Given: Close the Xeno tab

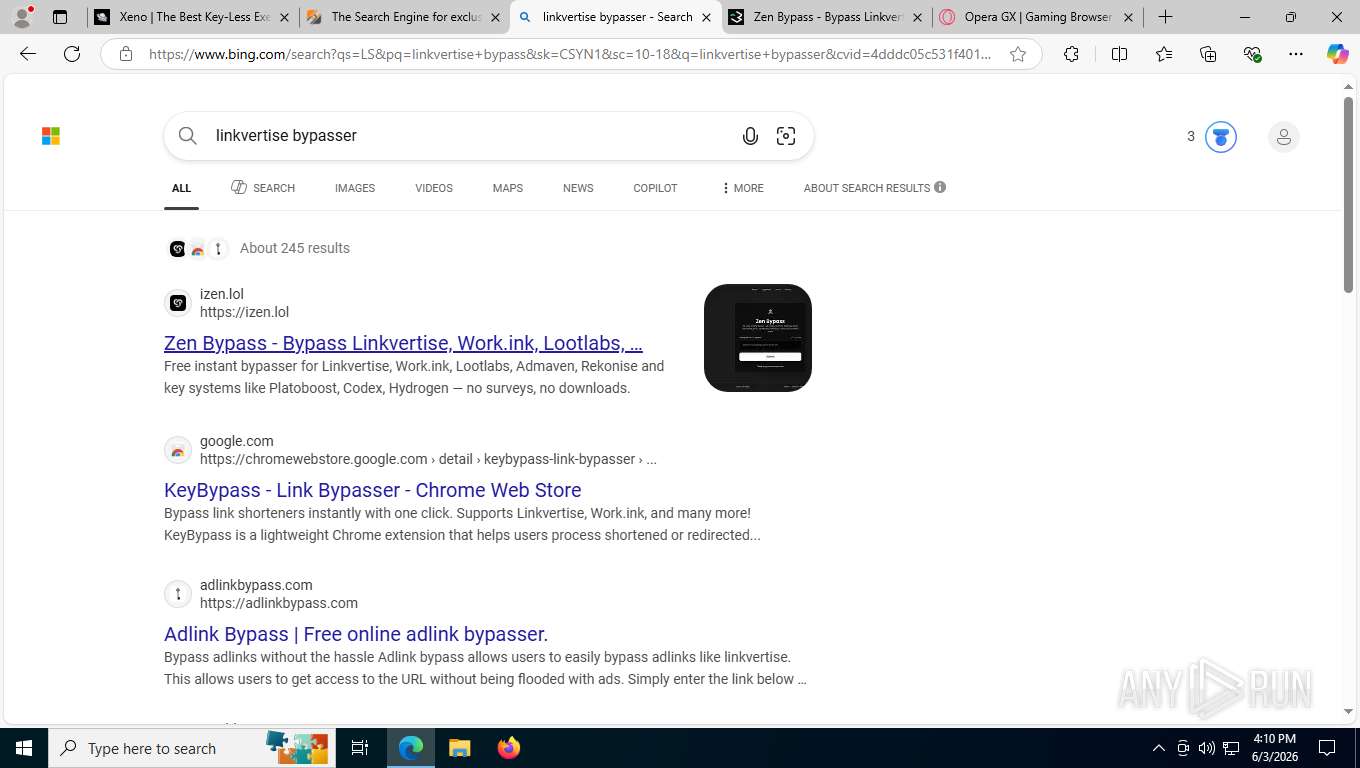Looking at the screenshot, I should (x=284, y=17).
